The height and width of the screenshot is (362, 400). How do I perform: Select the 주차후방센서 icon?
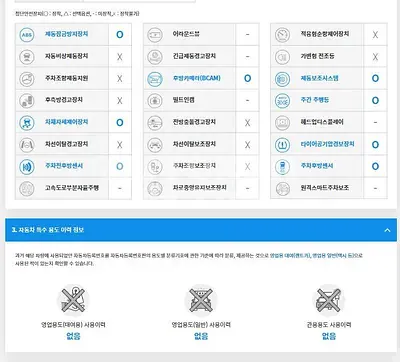[x=282, y=167]
